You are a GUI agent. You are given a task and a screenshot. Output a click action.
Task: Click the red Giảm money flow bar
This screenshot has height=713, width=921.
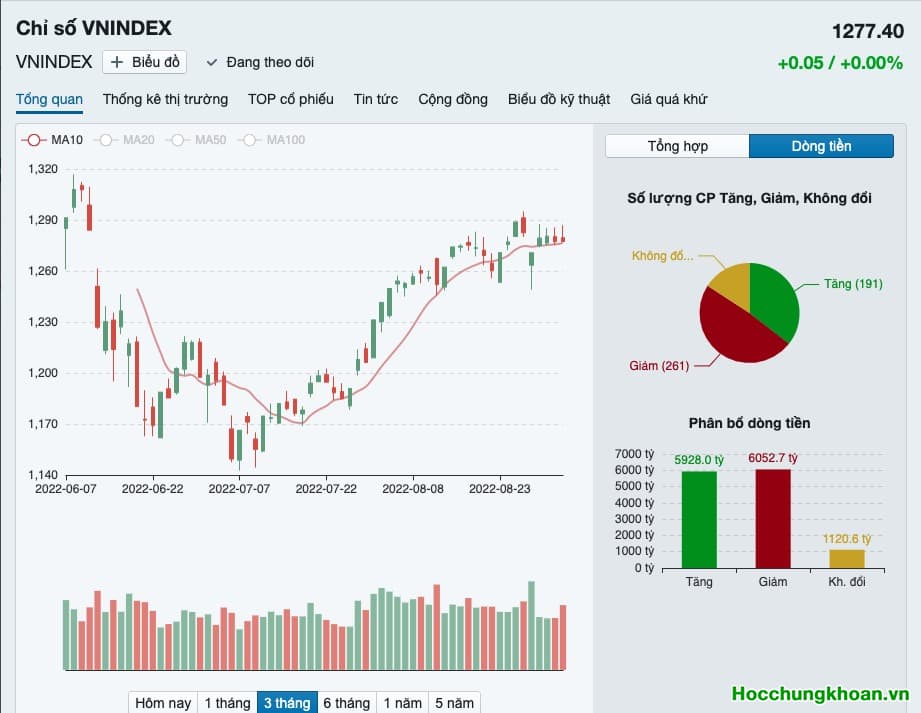point(773,518)
